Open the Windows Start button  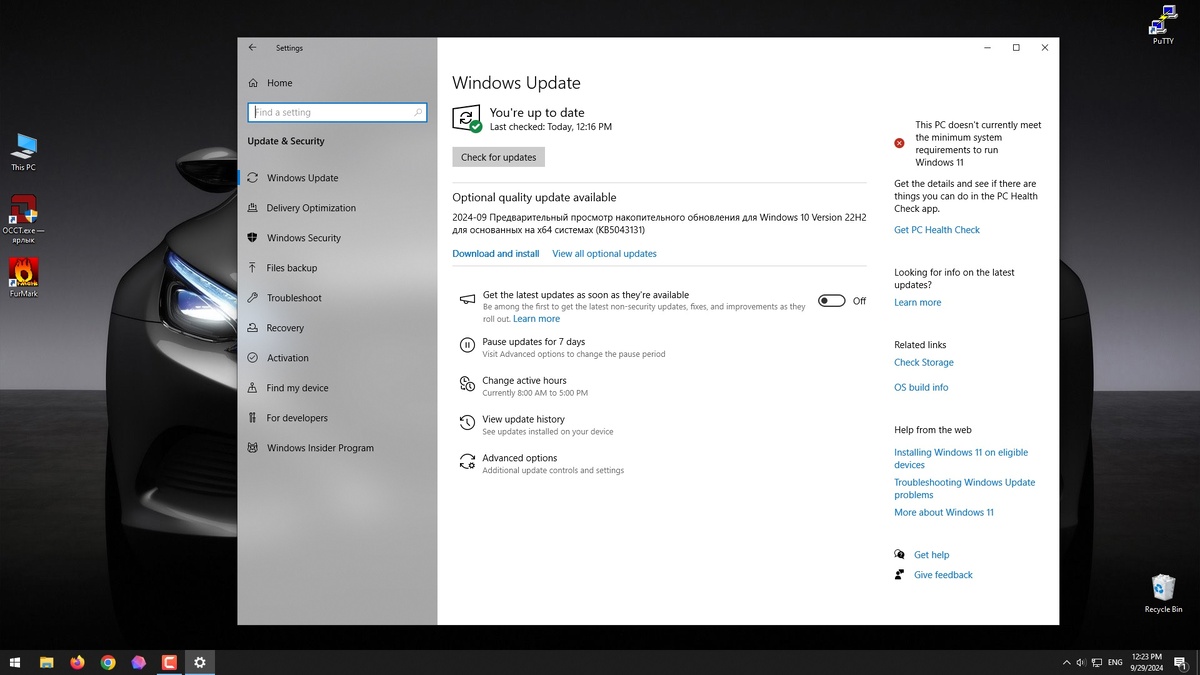tap(15, 662)
